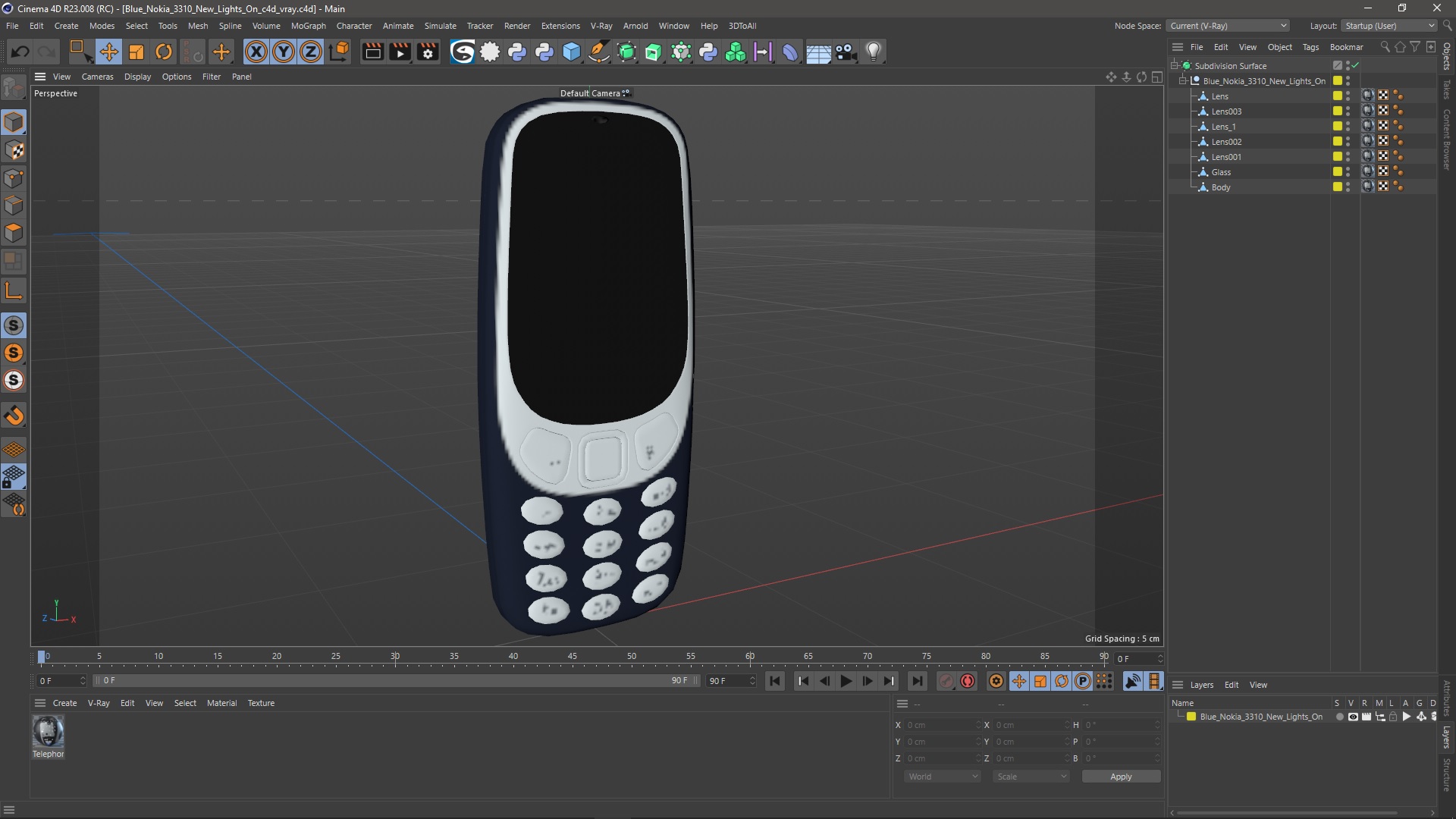The width and height of the screenshot is (1456, 819).
Task: Select the Move tool
Action: [x=108, y=52]
